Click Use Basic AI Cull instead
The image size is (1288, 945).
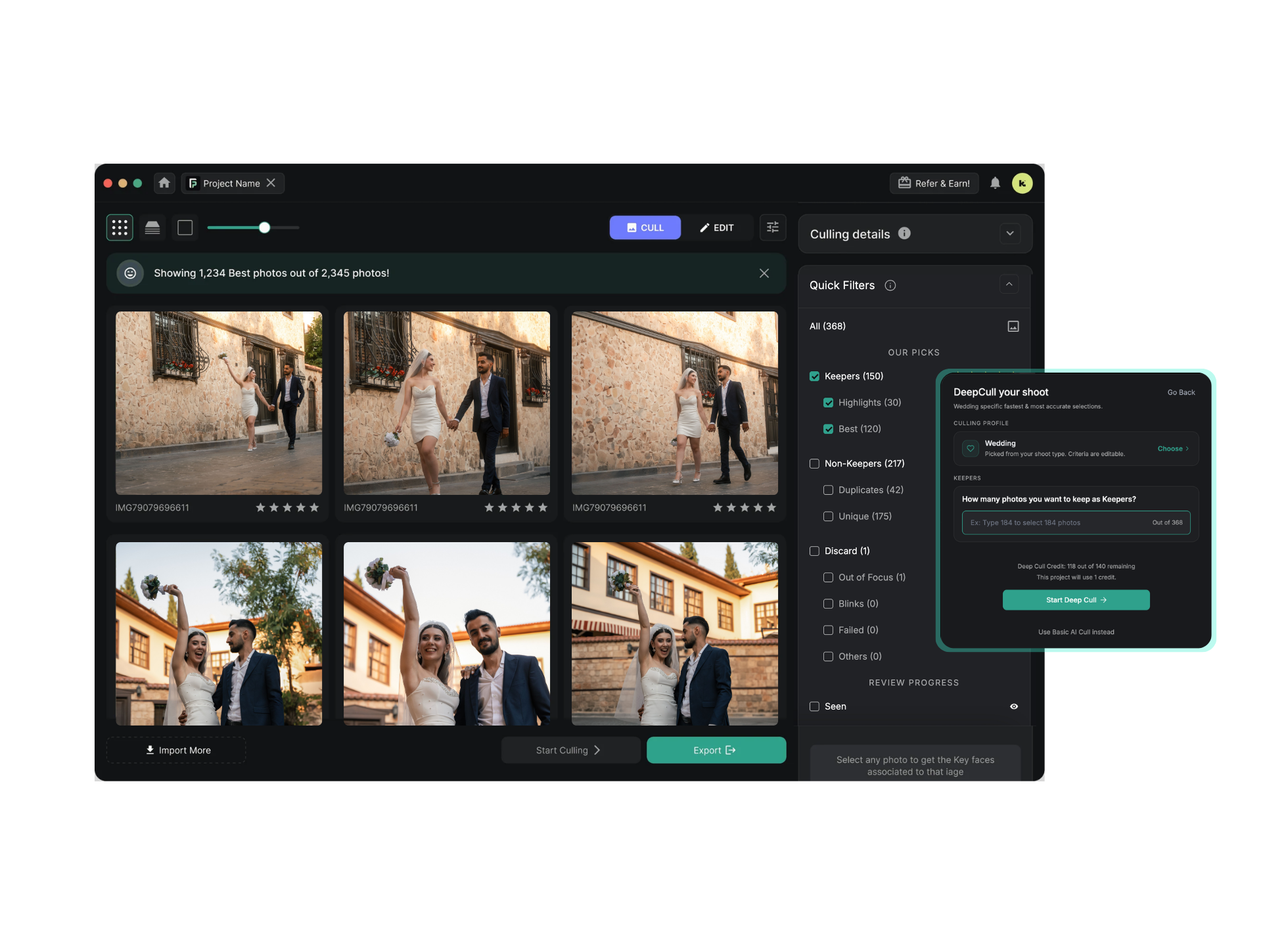[x=1076, y=632]
